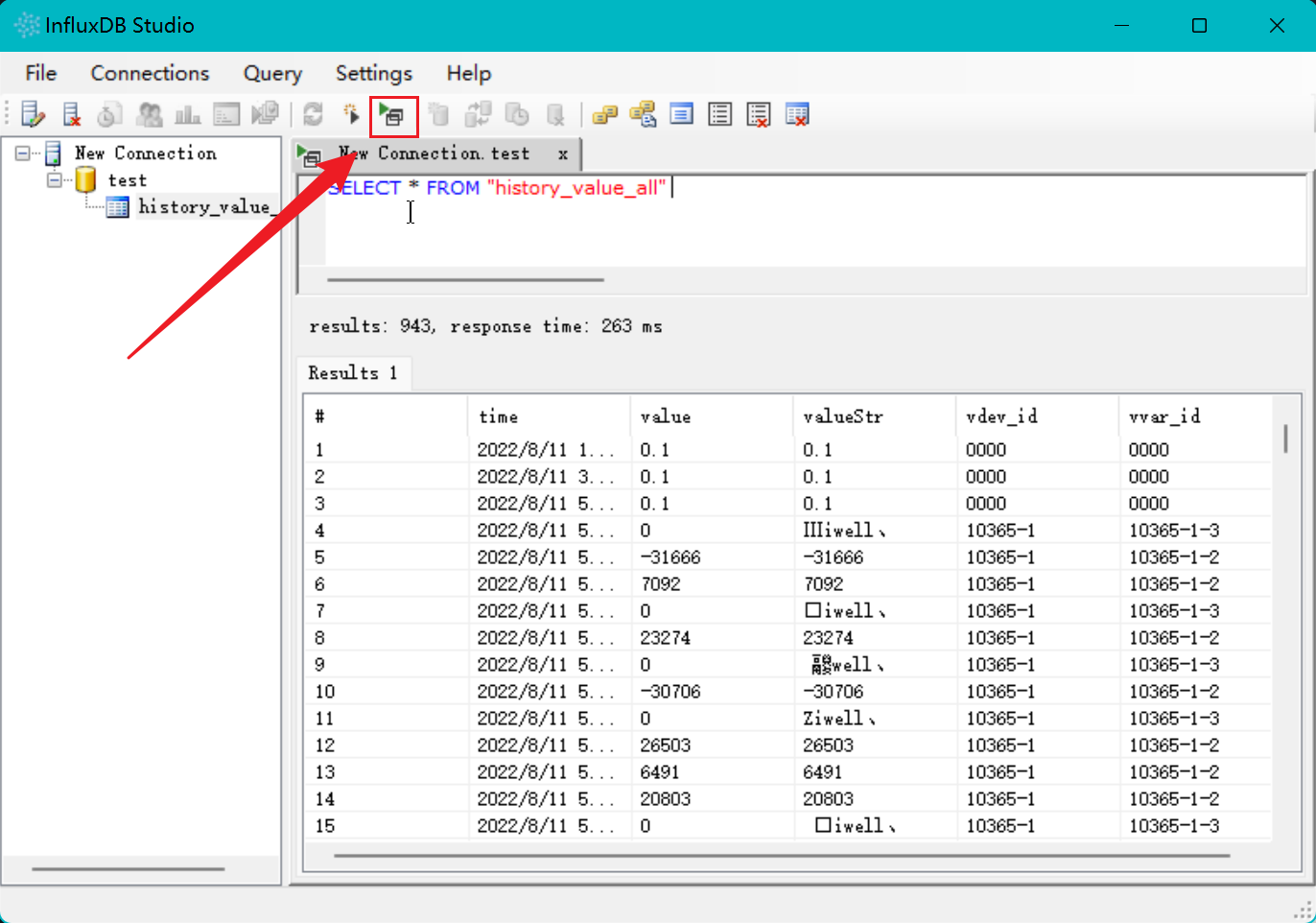Select the history_value measurement table icon
The height and width of the screenshot is (923, 1316).
point(118,206)
